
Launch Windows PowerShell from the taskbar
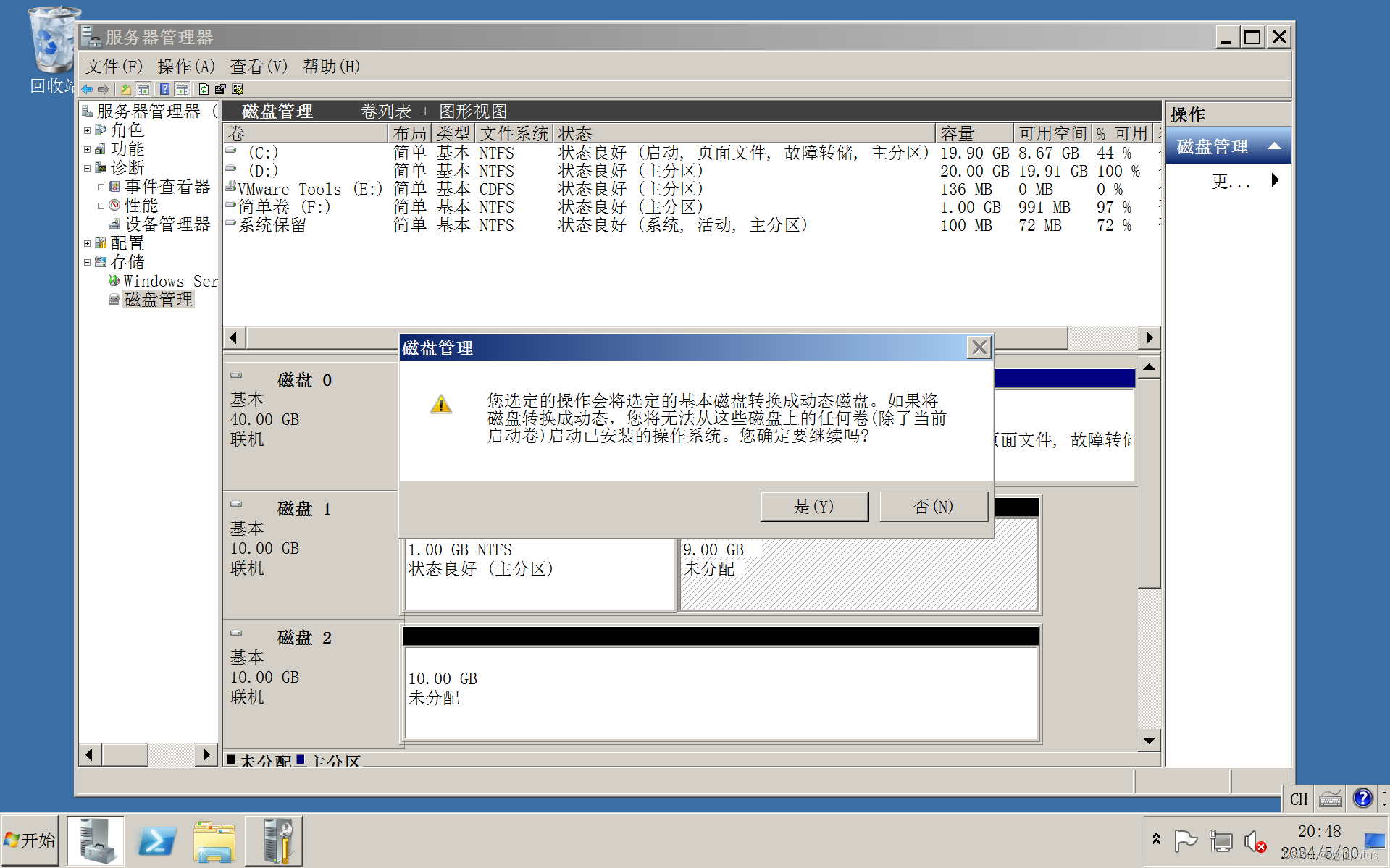click(156, 840)
